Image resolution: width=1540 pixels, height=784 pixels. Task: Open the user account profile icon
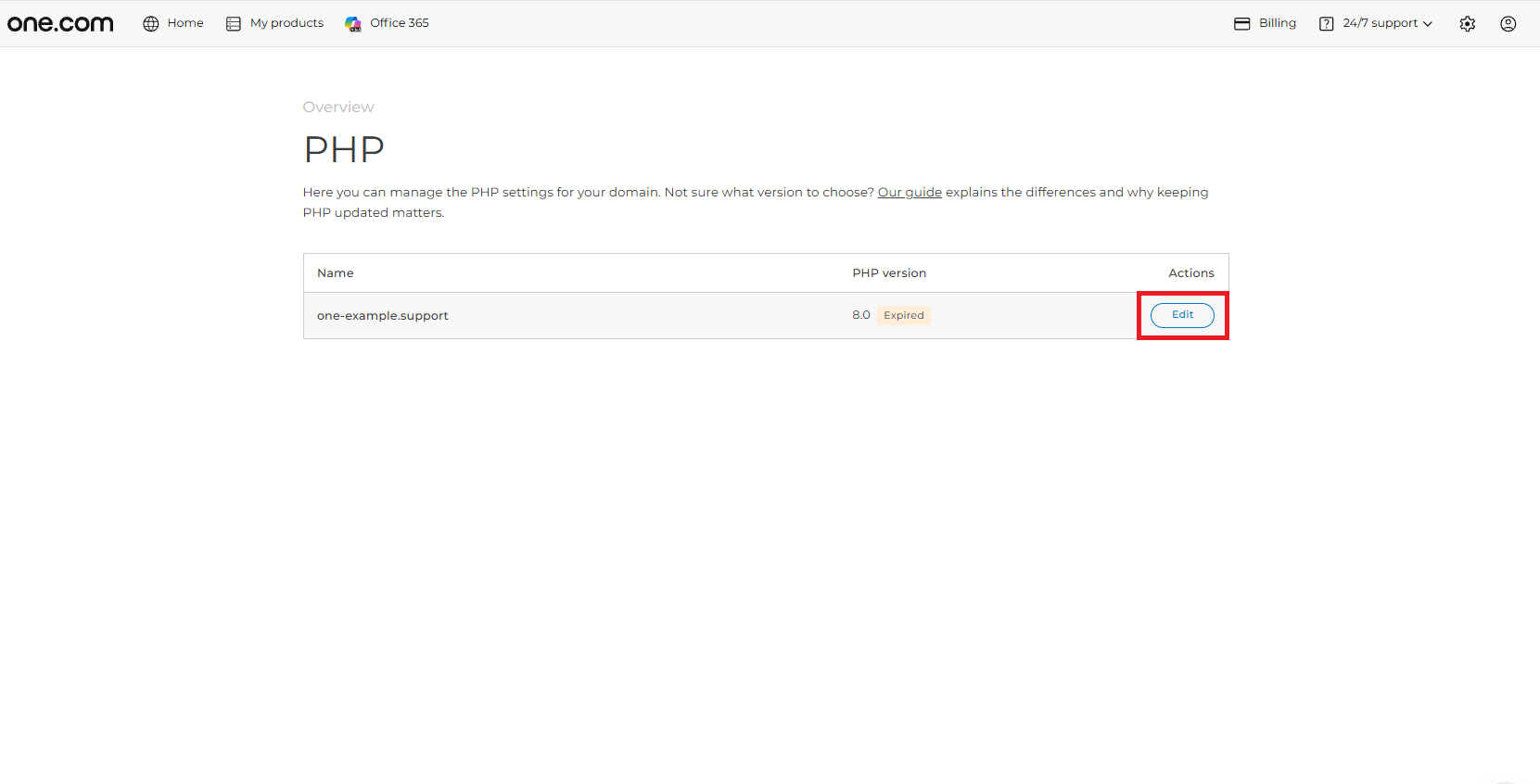pos(1508,24)
